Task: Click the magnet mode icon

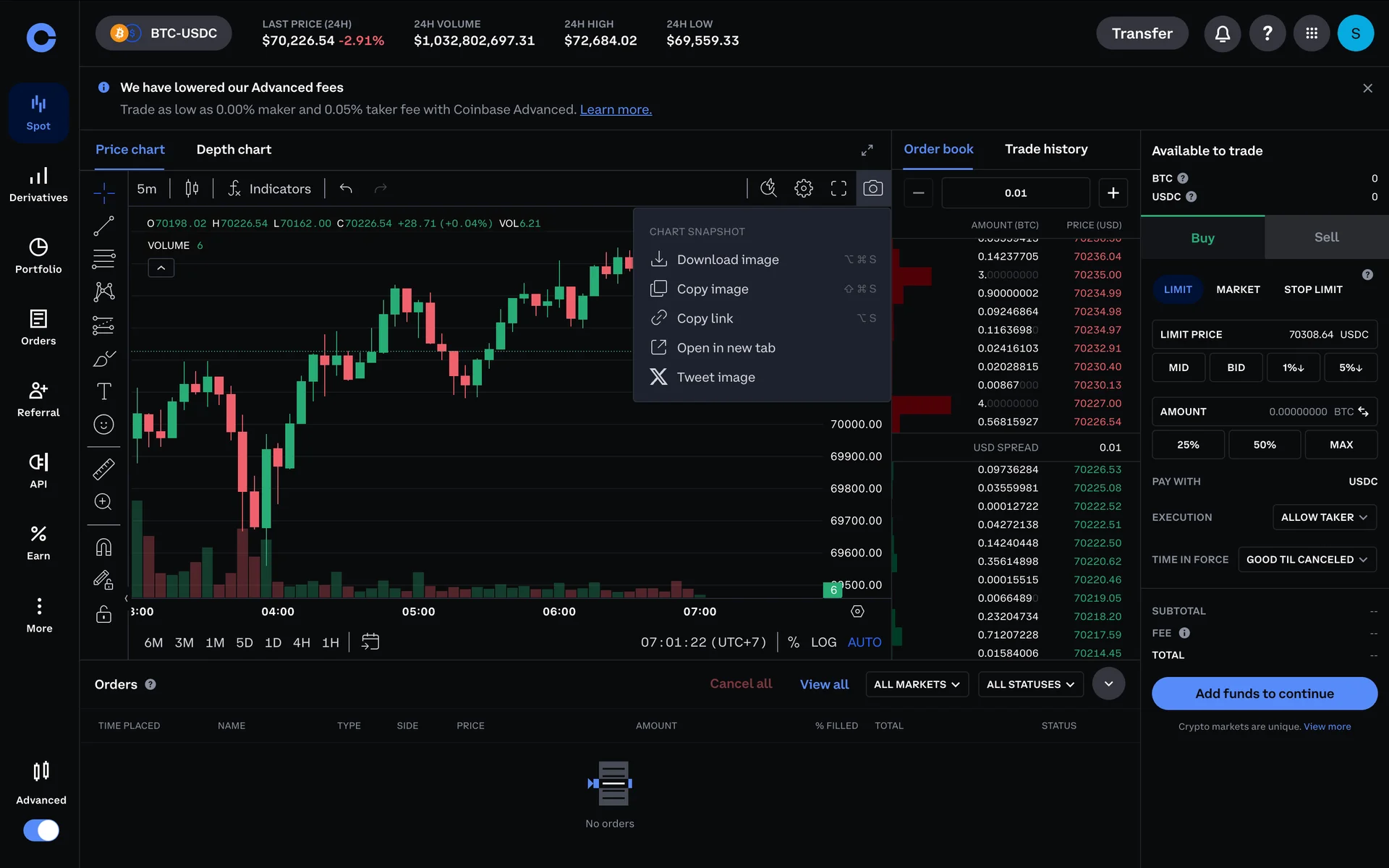Action: tap(103, 548)
